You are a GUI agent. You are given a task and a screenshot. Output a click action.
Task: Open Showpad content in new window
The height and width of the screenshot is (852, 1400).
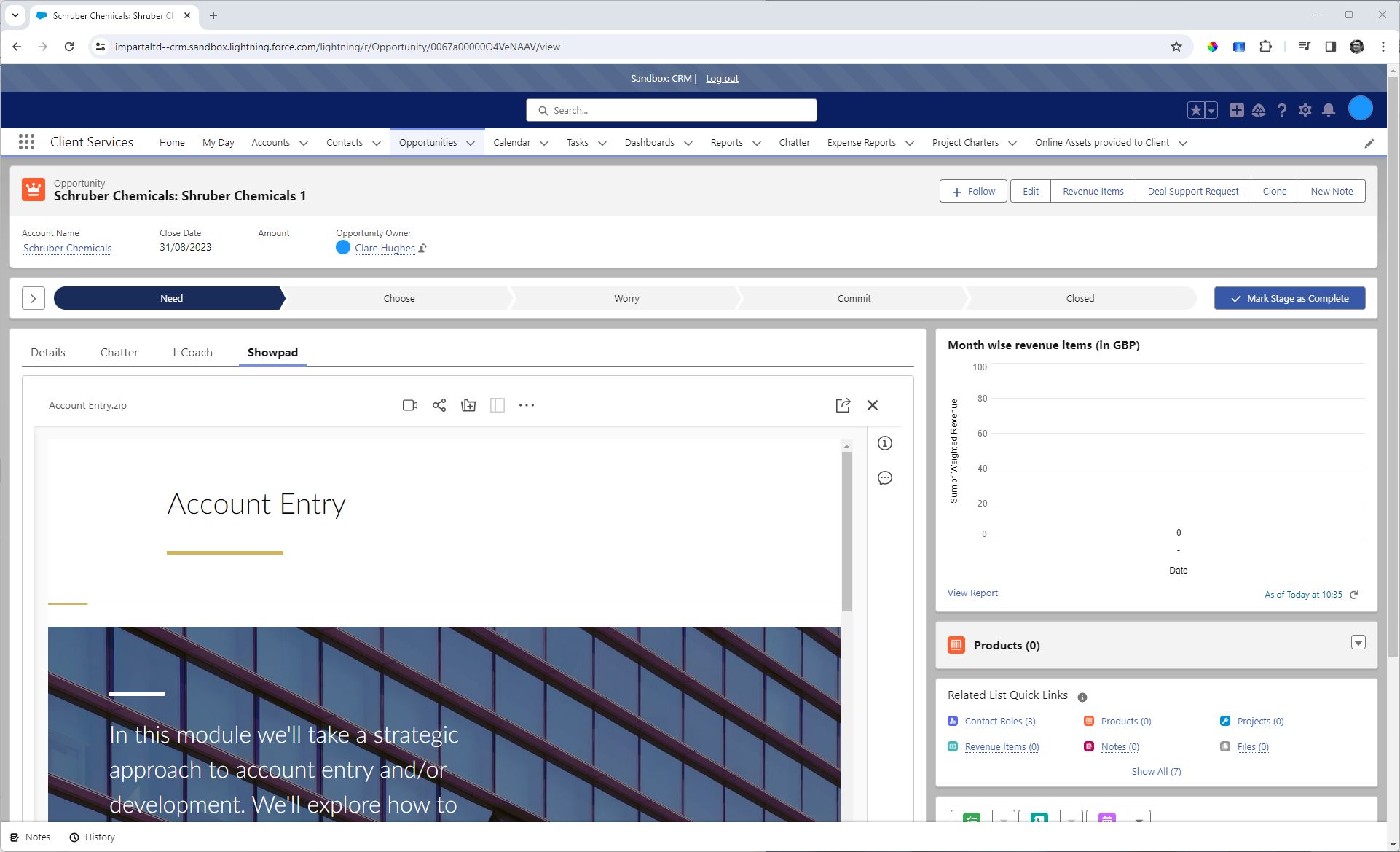pyautogui.click(x=843, y=405)
